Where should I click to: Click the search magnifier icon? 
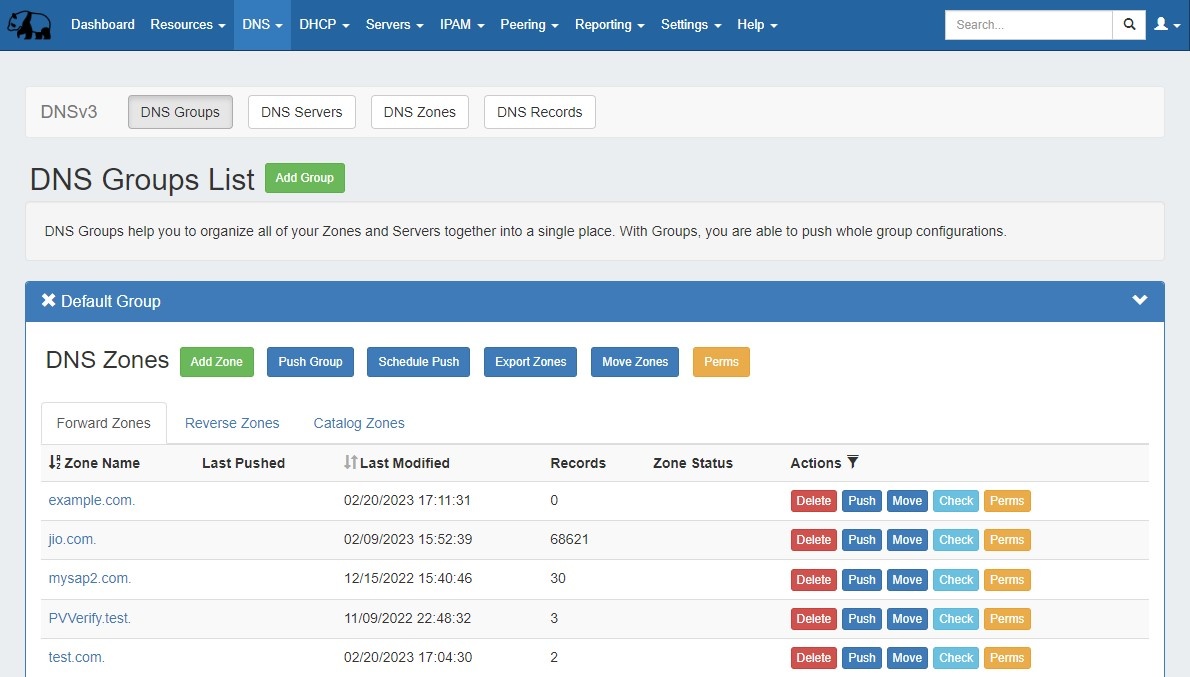tap(1129, 25)
